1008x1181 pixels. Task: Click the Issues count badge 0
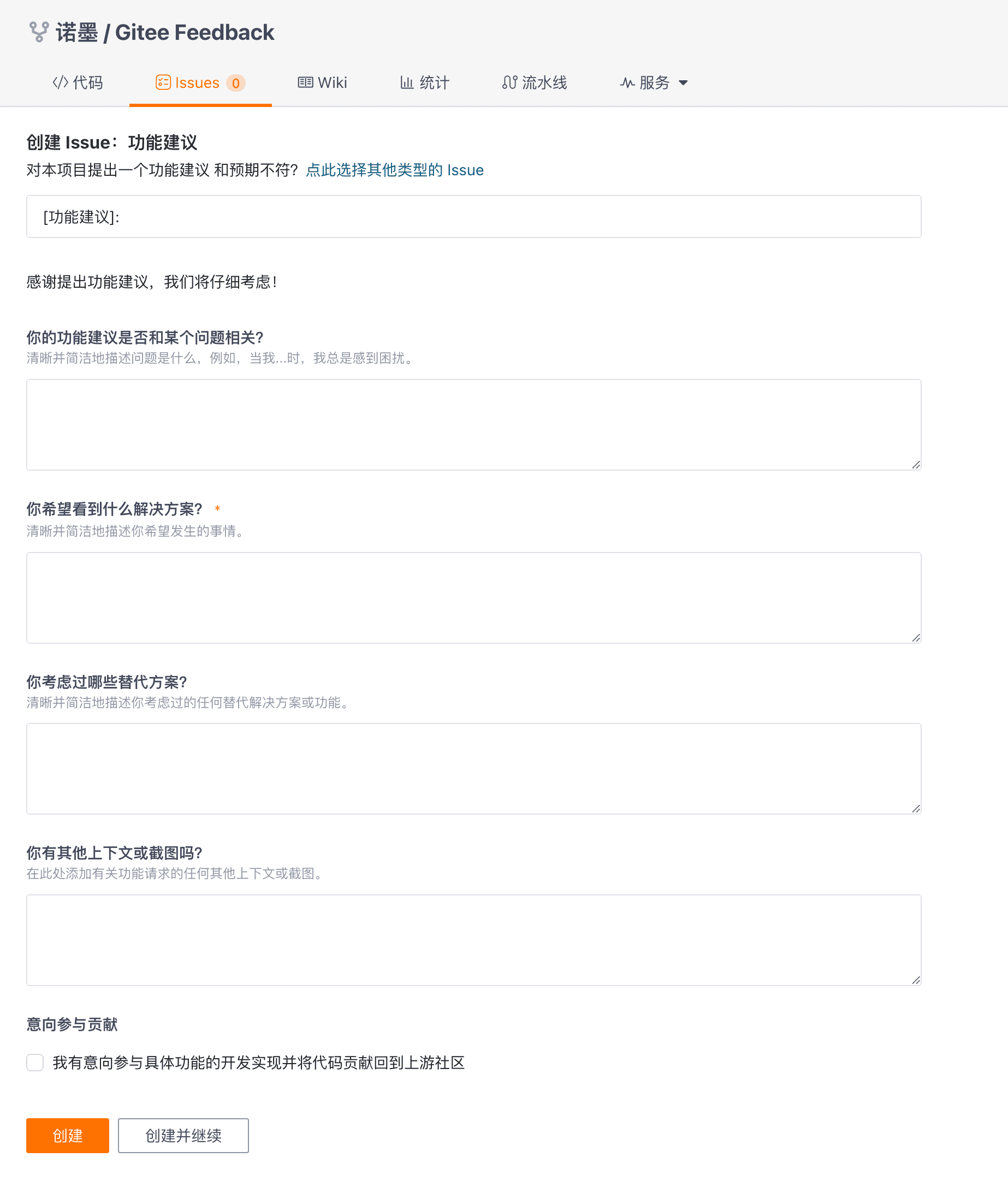[235, 83]
